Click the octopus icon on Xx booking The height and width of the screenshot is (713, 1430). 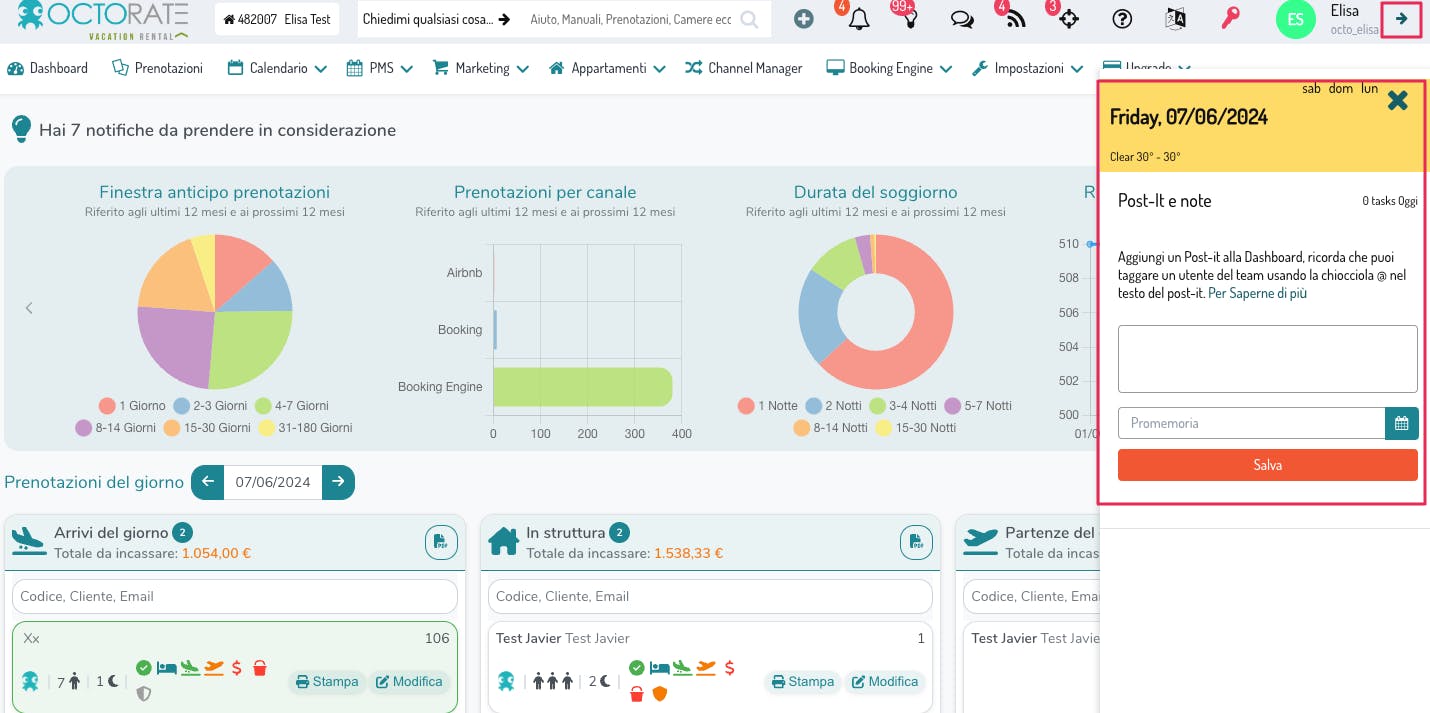pyautogui.click(x=32, y=681)
